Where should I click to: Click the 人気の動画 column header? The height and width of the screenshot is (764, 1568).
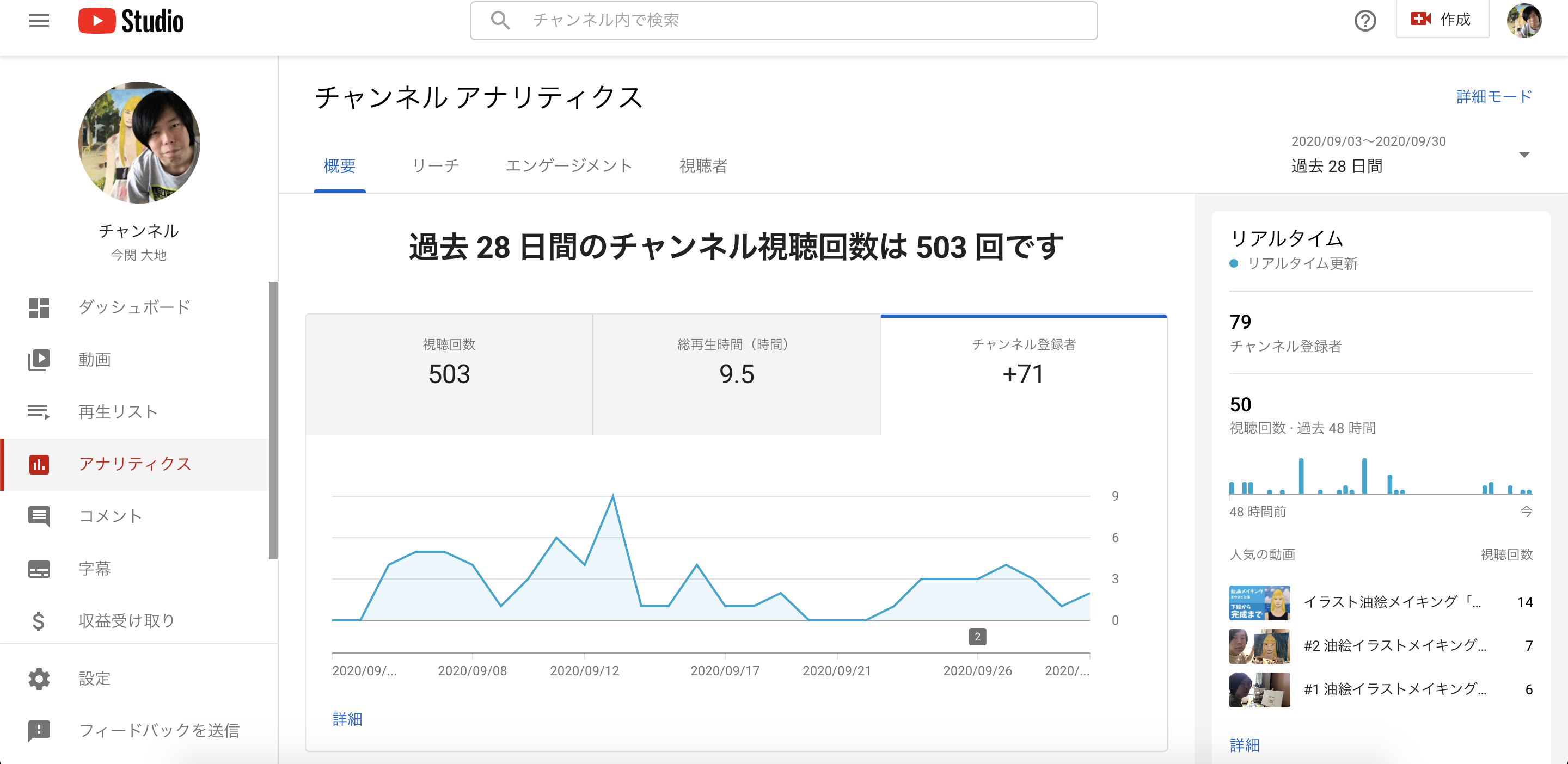(x=1263, y=554)
